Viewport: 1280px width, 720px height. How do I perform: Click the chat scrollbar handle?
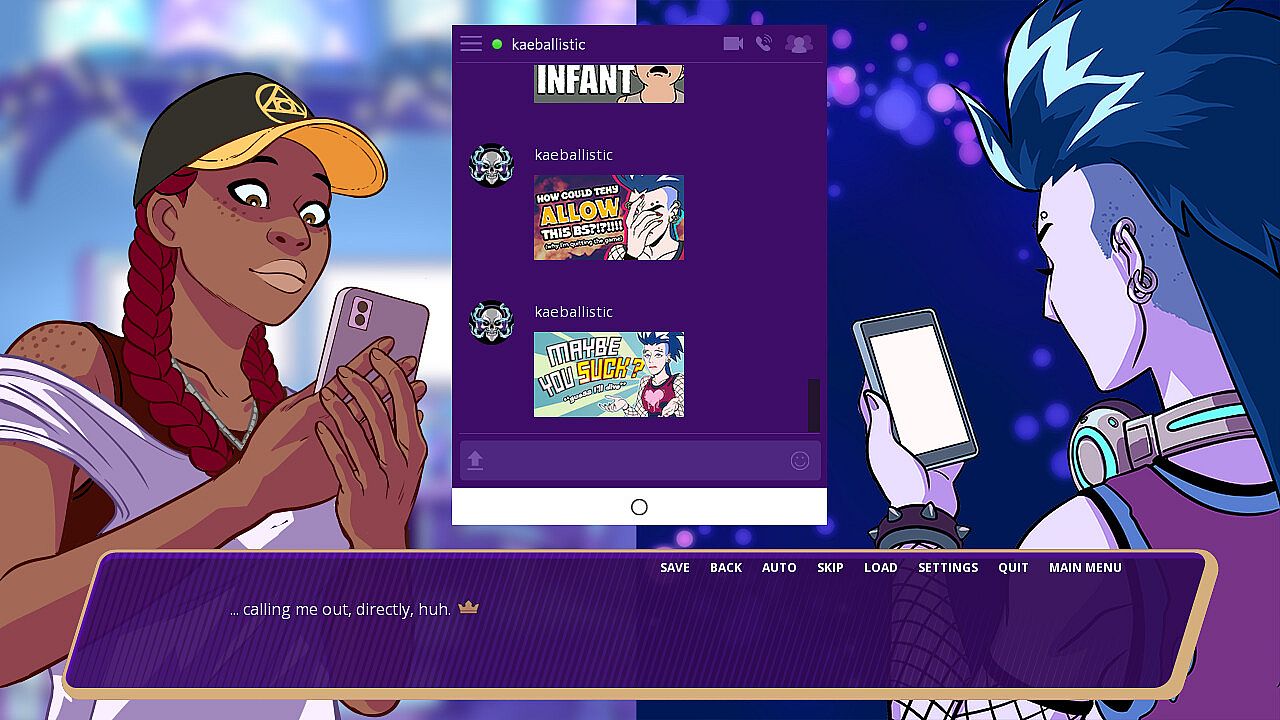813,404
